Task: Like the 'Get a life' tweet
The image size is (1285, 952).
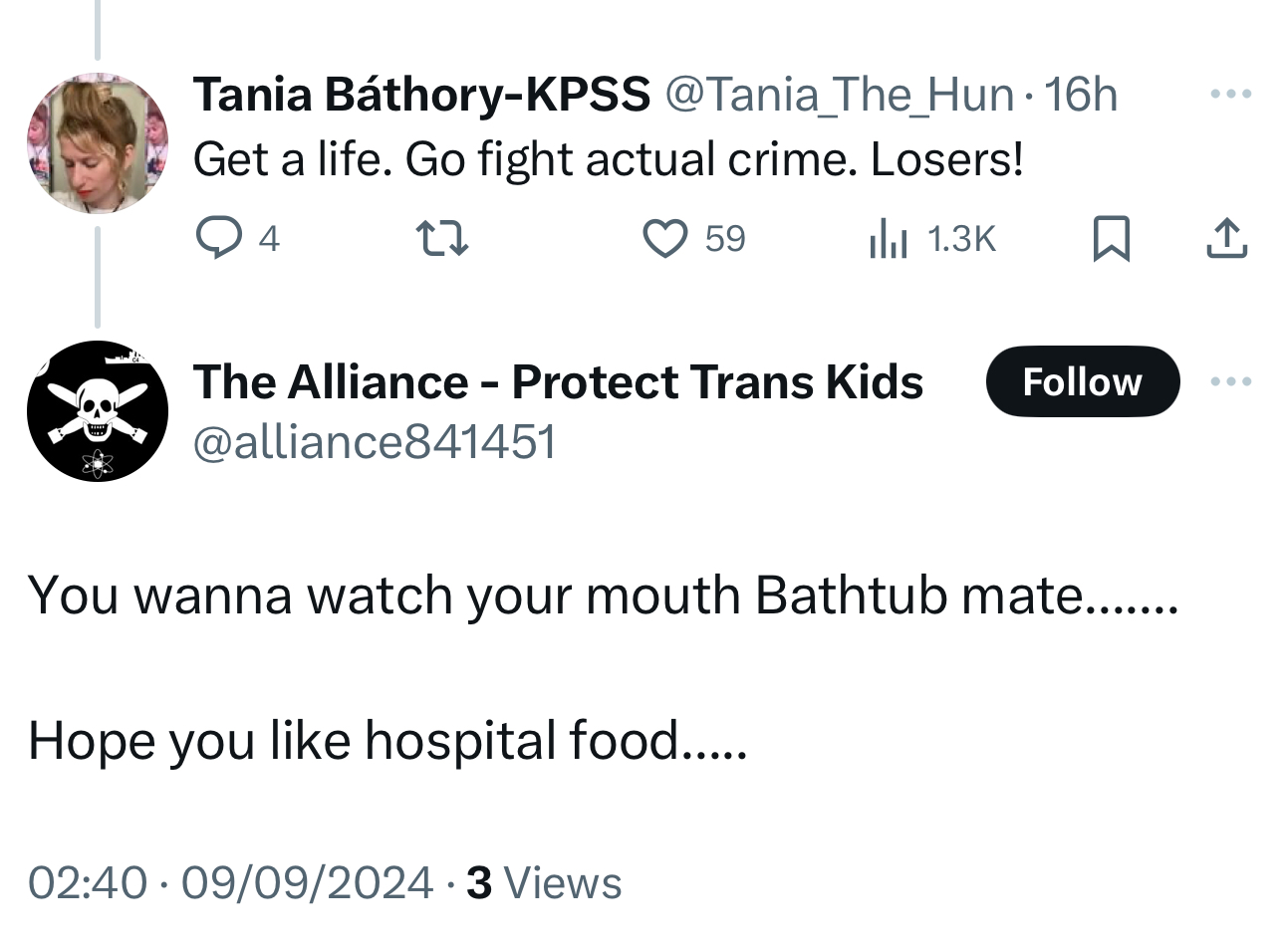Action: pyautogui.click(x=664, y=238)
